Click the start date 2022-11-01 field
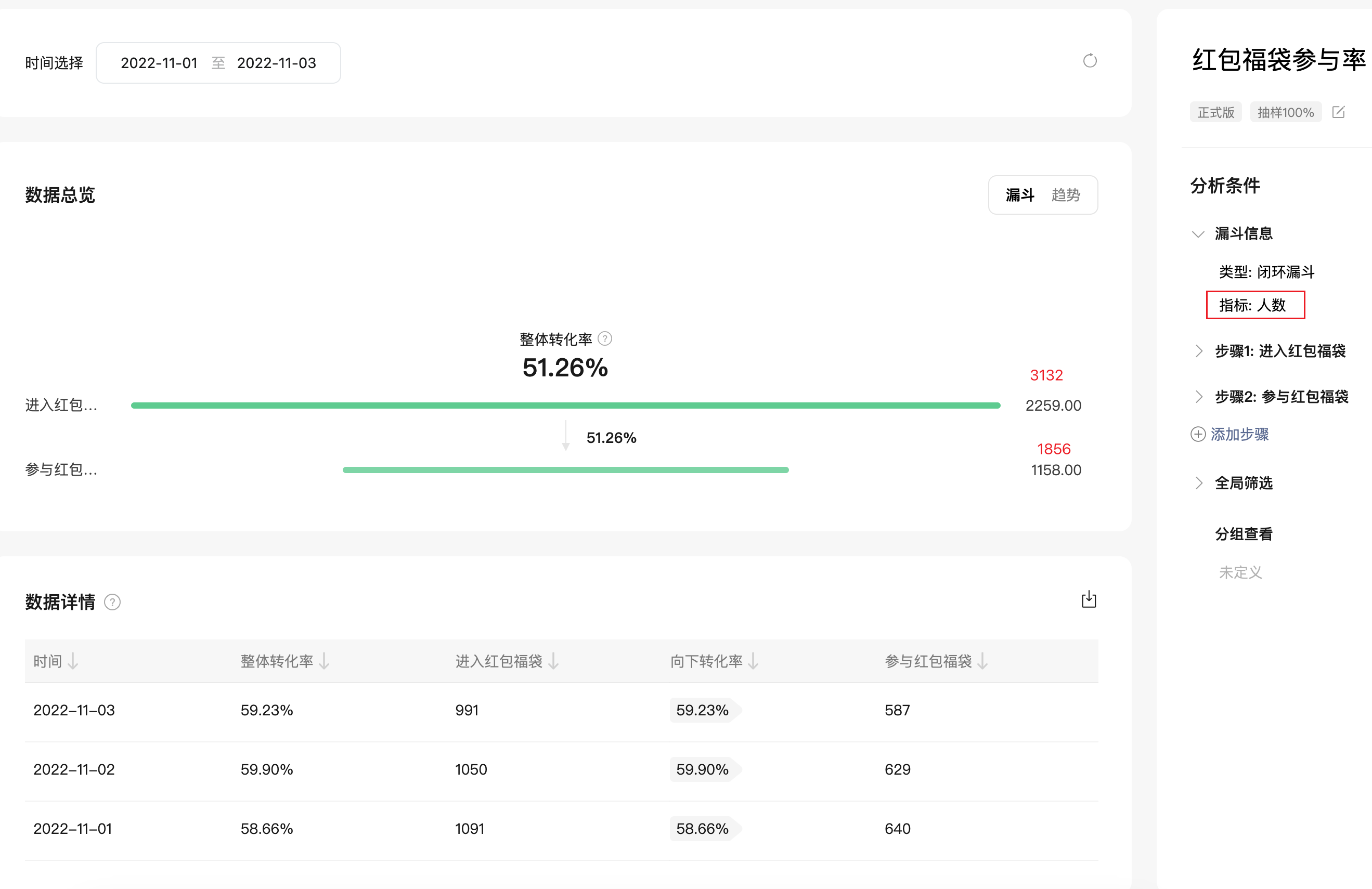1372x889 pixels. 159,63
